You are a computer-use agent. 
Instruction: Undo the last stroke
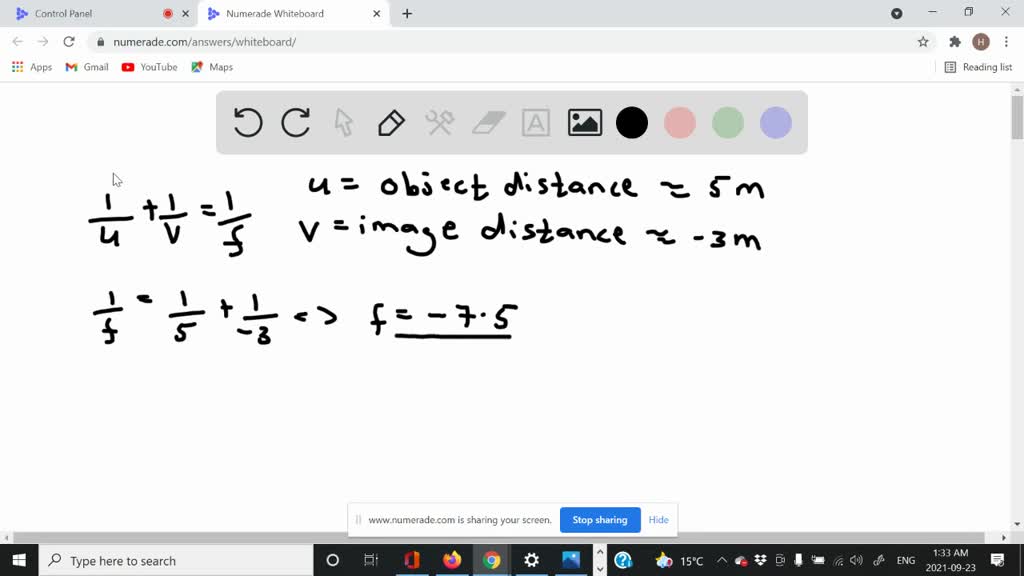pos(247,122)
